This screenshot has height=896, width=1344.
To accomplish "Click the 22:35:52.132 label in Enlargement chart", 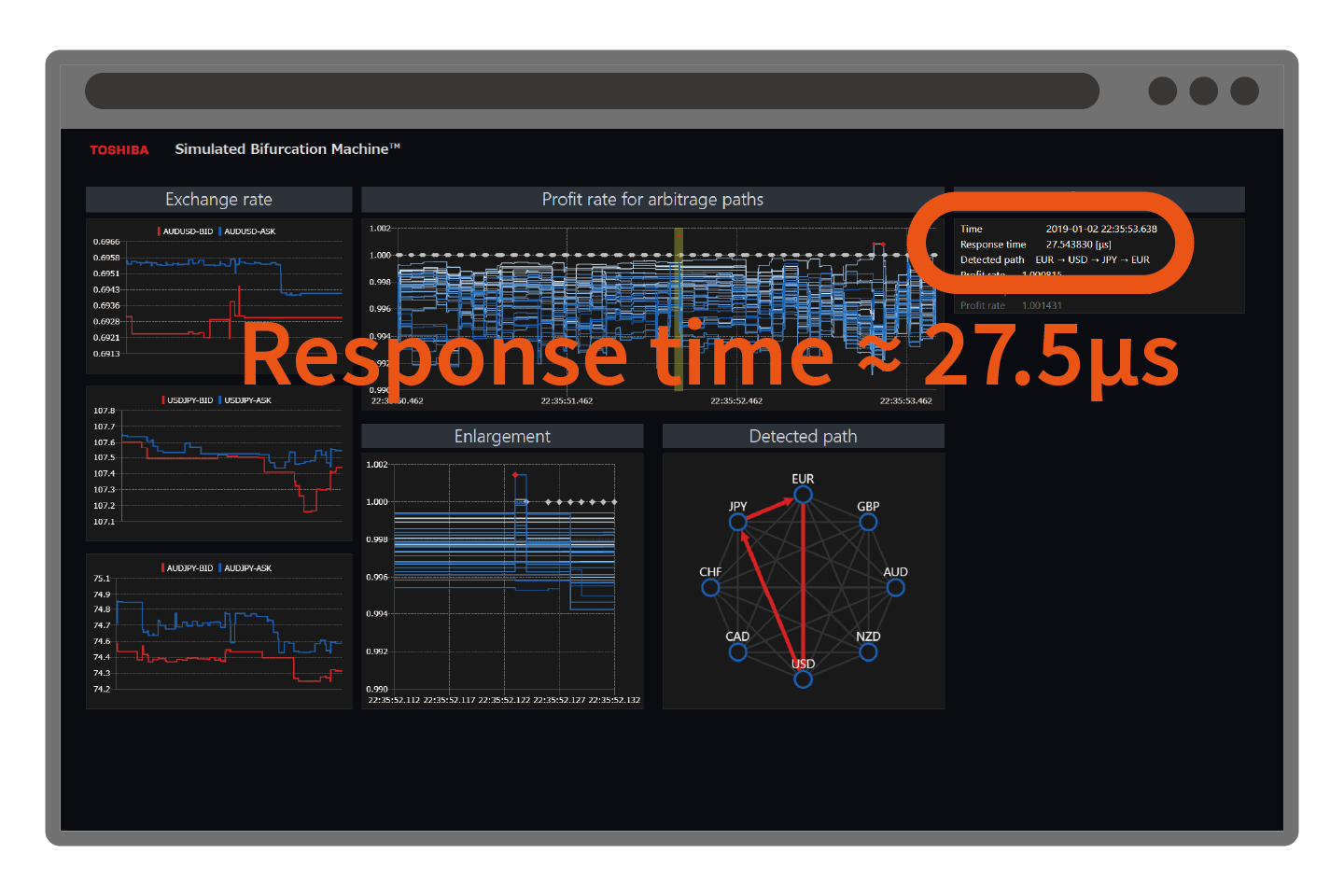I will [x=614, y=700].
